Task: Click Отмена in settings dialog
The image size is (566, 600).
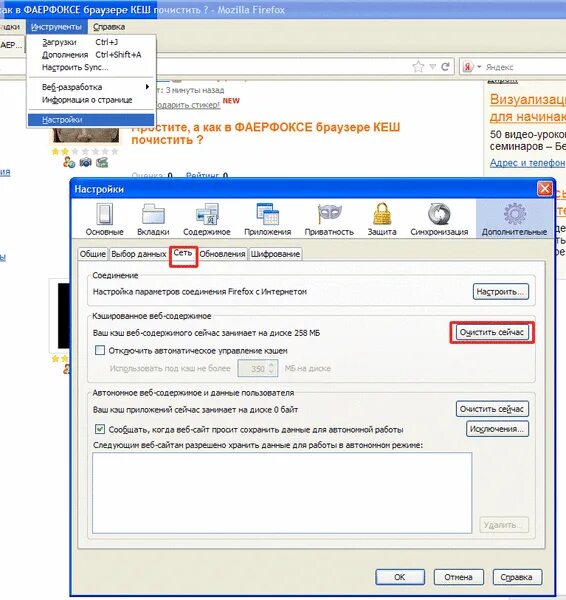Action: [458, 577]
